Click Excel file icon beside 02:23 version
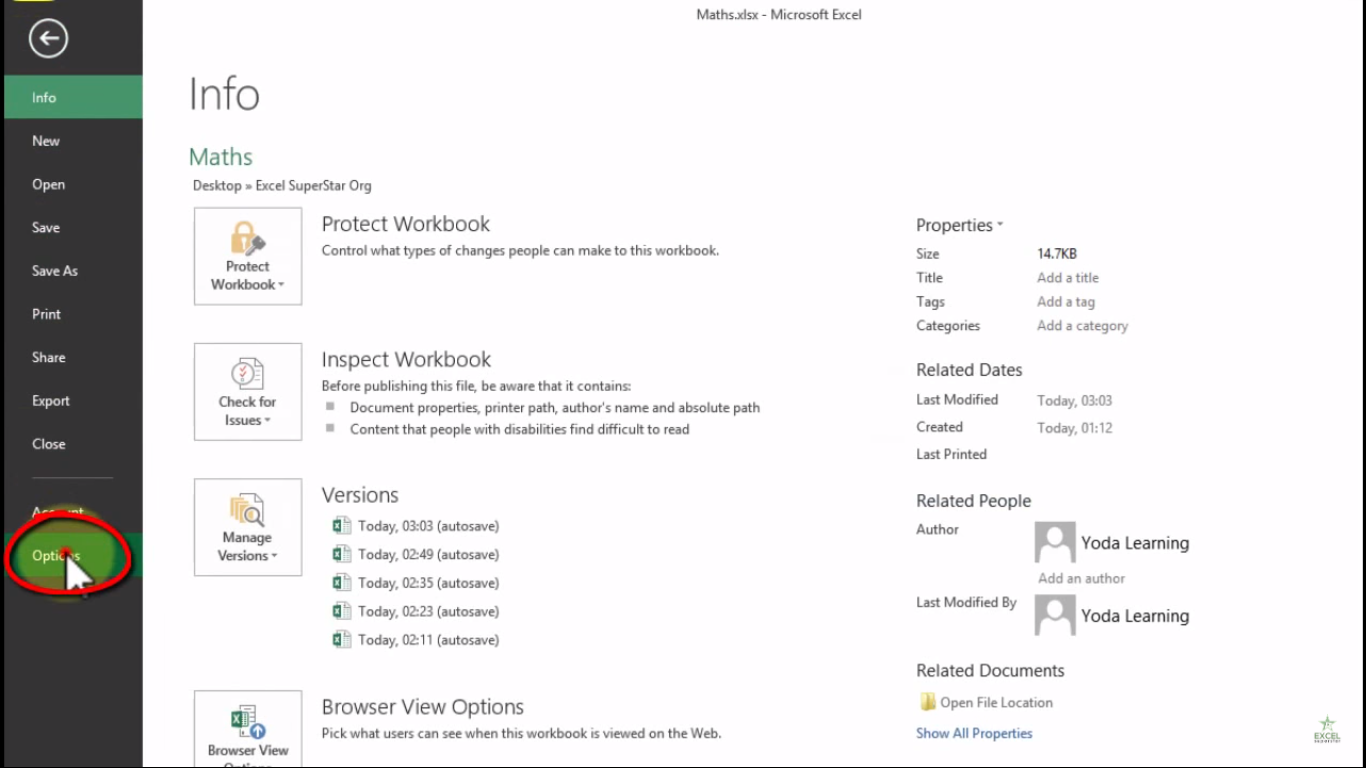 click(x=342, y=610)
